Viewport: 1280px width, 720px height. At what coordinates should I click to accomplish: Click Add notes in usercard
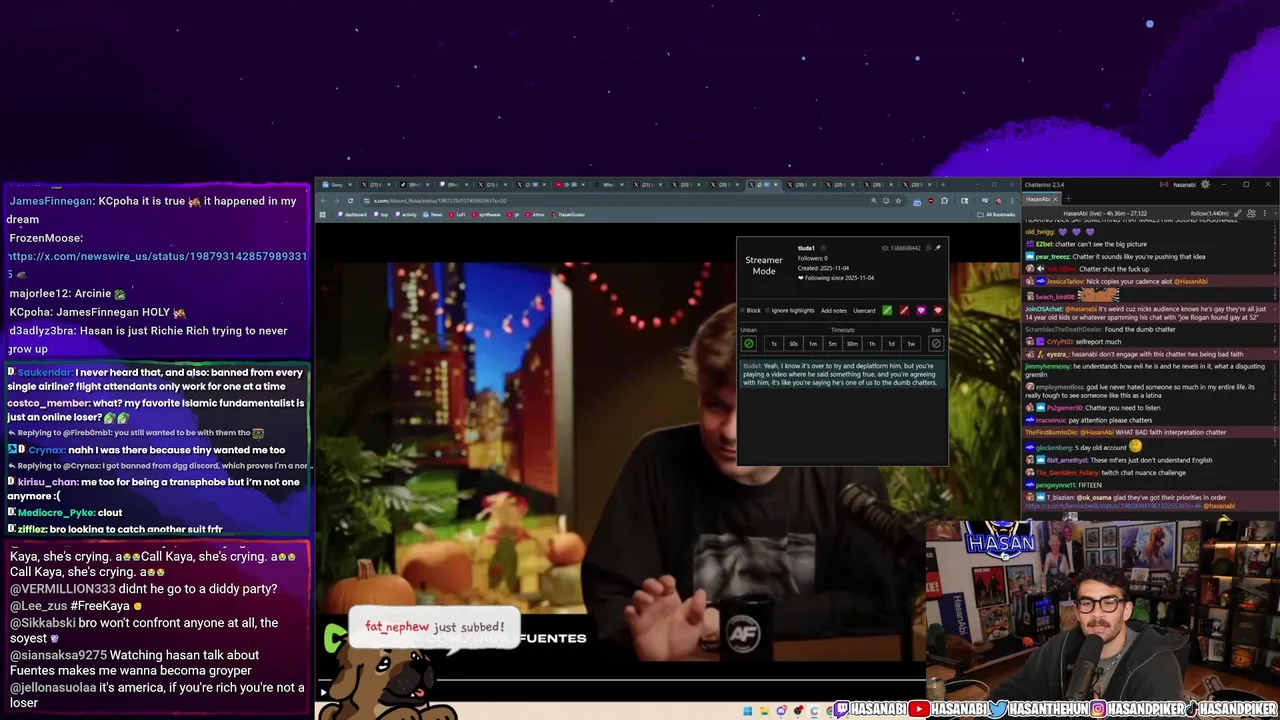tap(834, 310)
